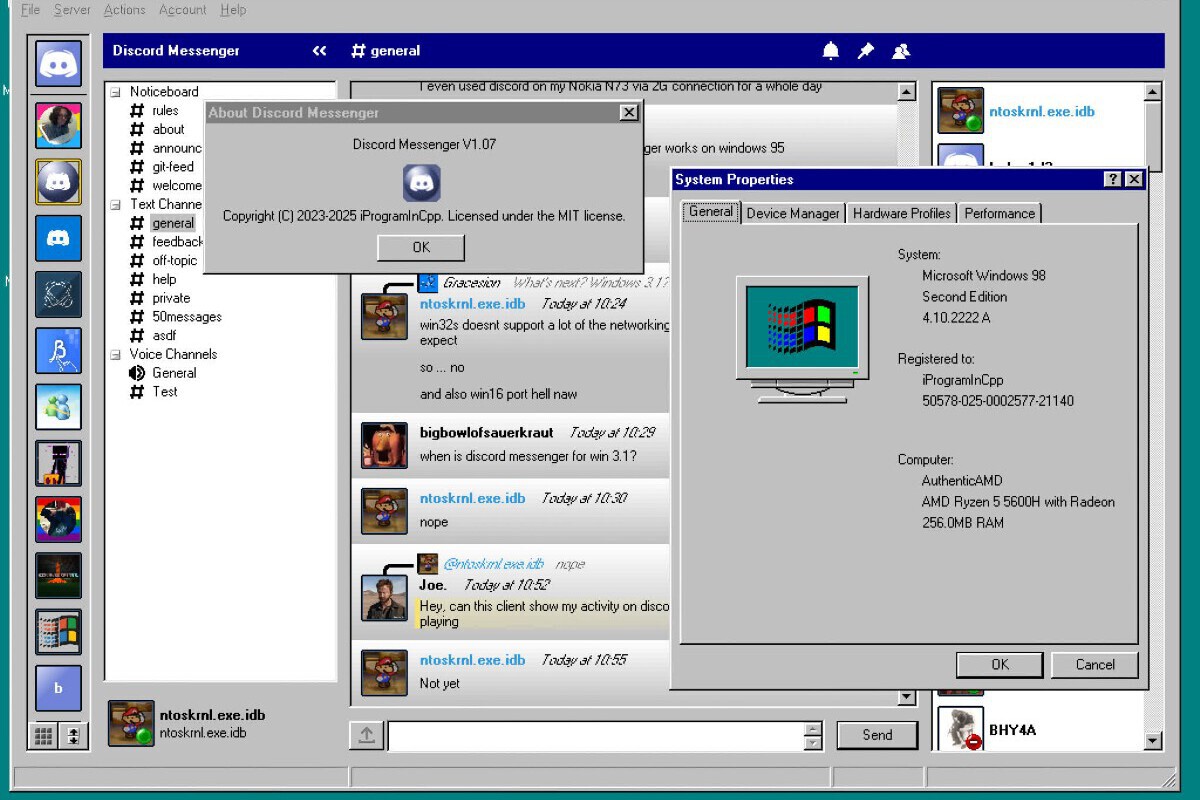Open the Server menu
This screenshot has height=800, width=1200.
click(72, 10)
